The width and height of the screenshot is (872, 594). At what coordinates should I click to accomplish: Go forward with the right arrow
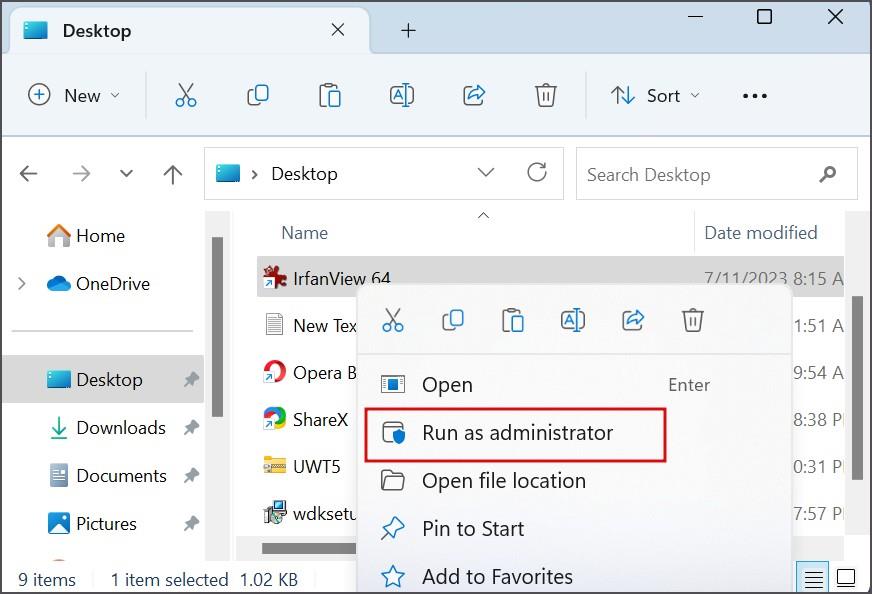point(81,174)
